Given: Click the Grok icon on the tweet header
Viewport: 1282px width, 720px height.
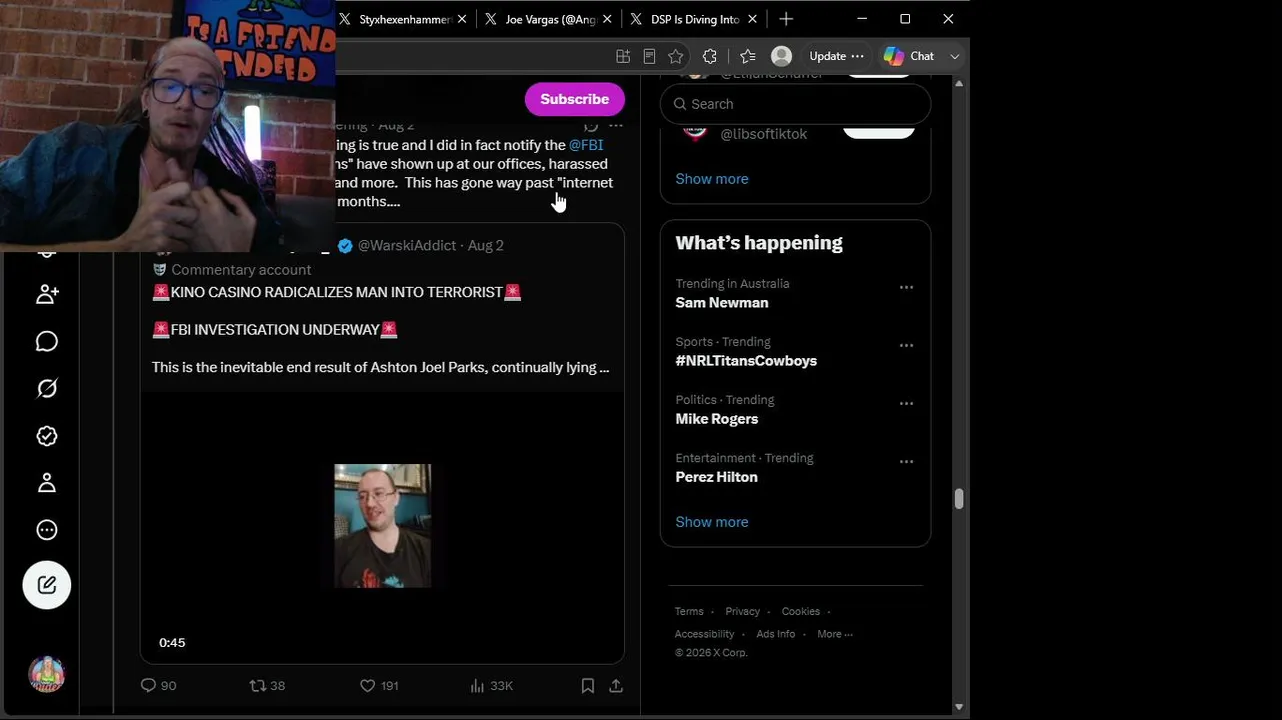Looking at the screenshot, I should pyautogui.click(x=591, y=126).
